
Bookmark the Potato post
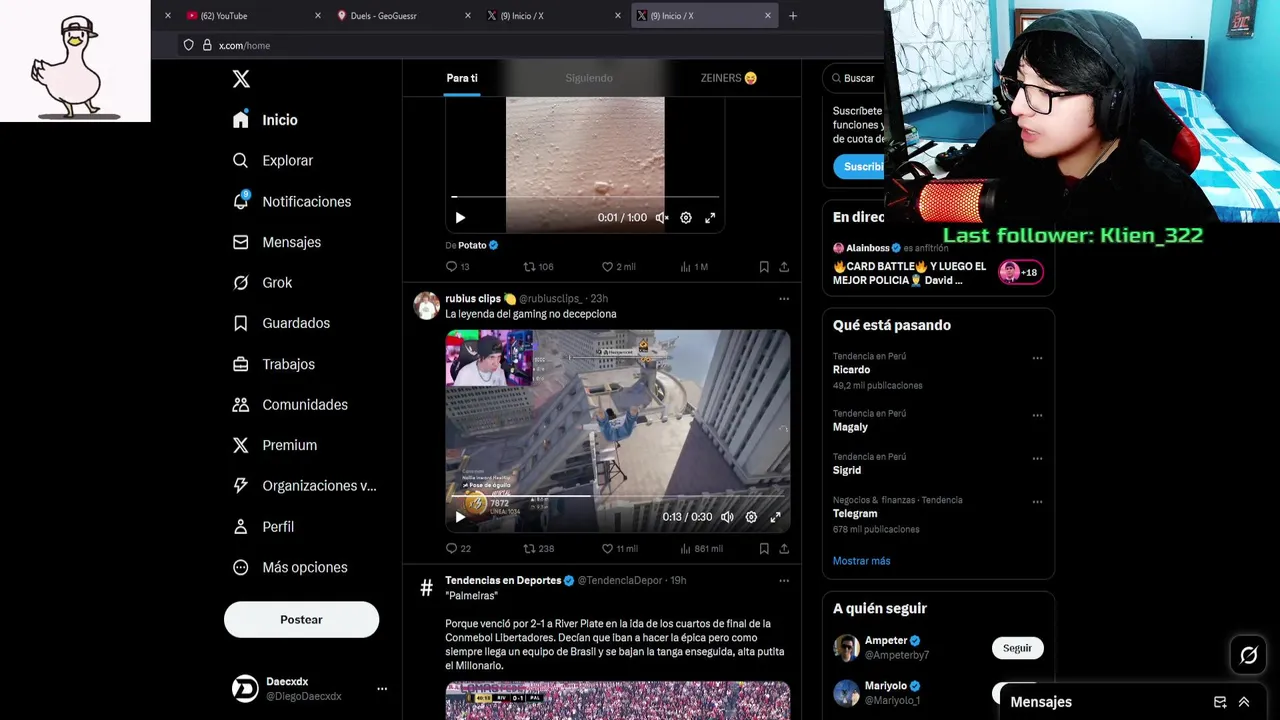[764, 267]
